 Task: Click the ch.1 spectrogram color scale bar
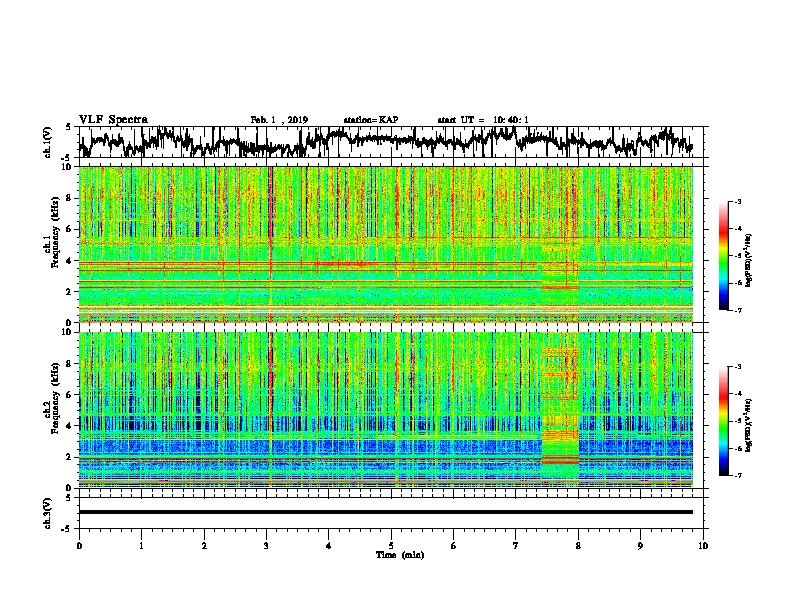[x=724, y=256]
